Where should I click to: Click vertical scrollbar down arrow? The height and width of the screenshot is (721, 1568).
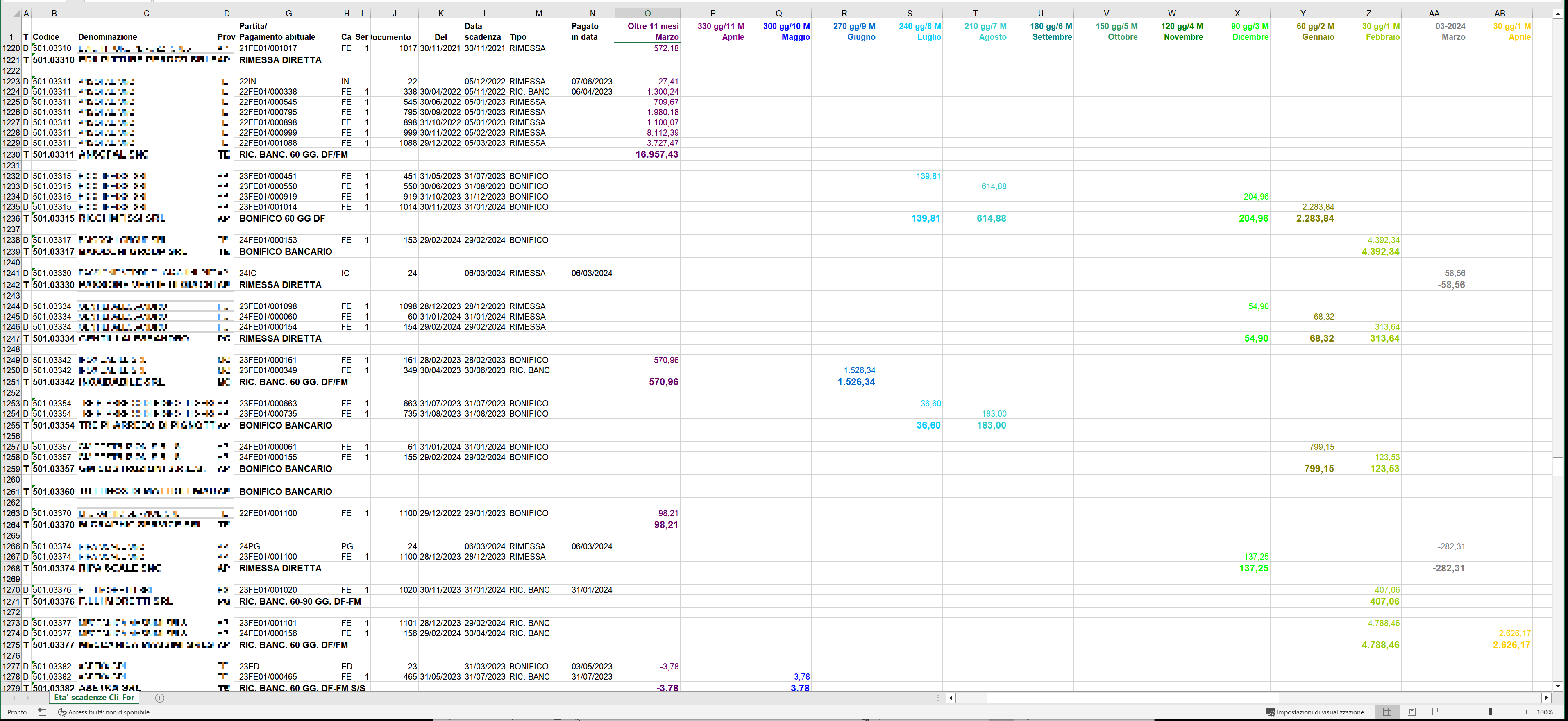(x=1558, y=686)
